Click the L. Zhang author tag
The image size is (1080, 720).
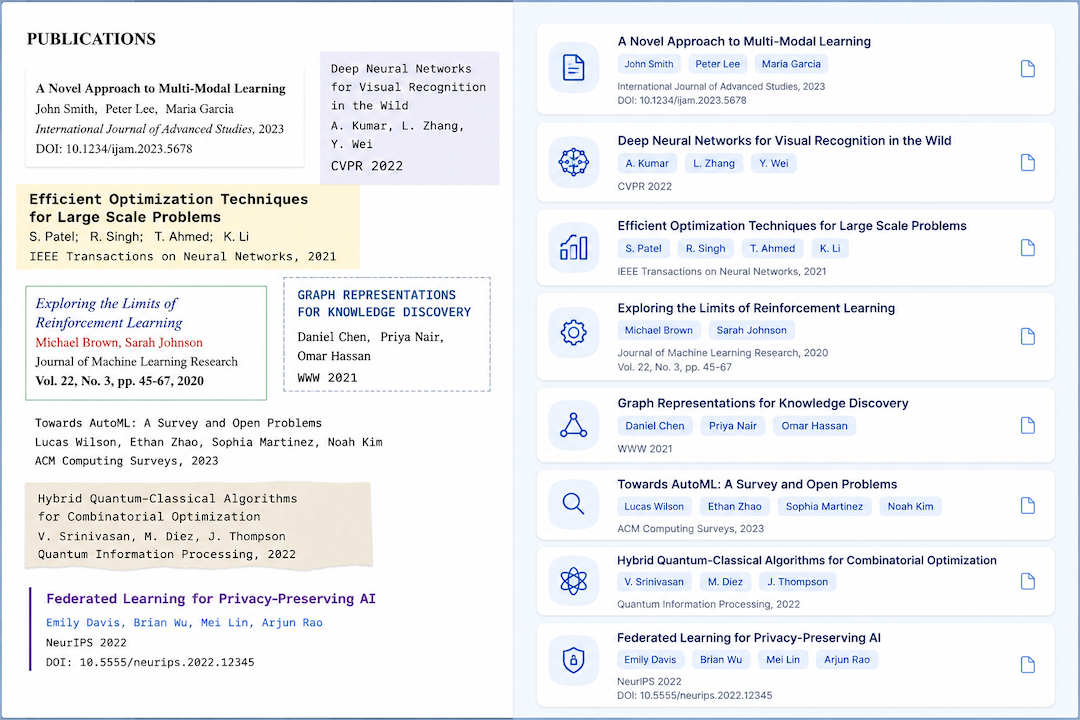[714, 163]
